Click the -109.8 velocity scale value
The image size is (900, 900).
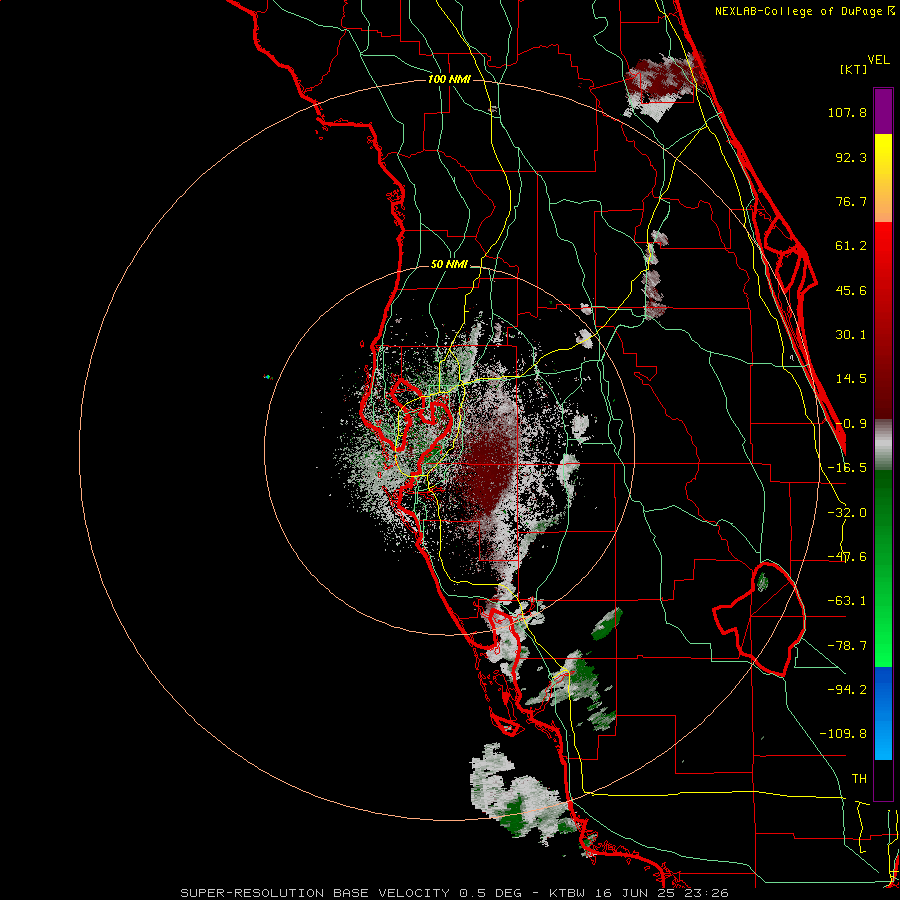[843, 734]
